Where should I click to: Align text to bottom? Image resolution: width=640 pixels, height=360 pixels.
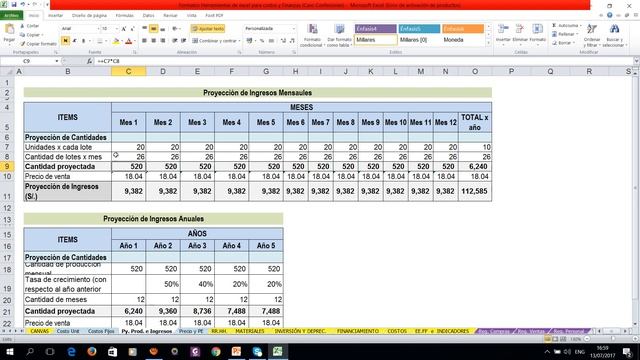point(162,29)
